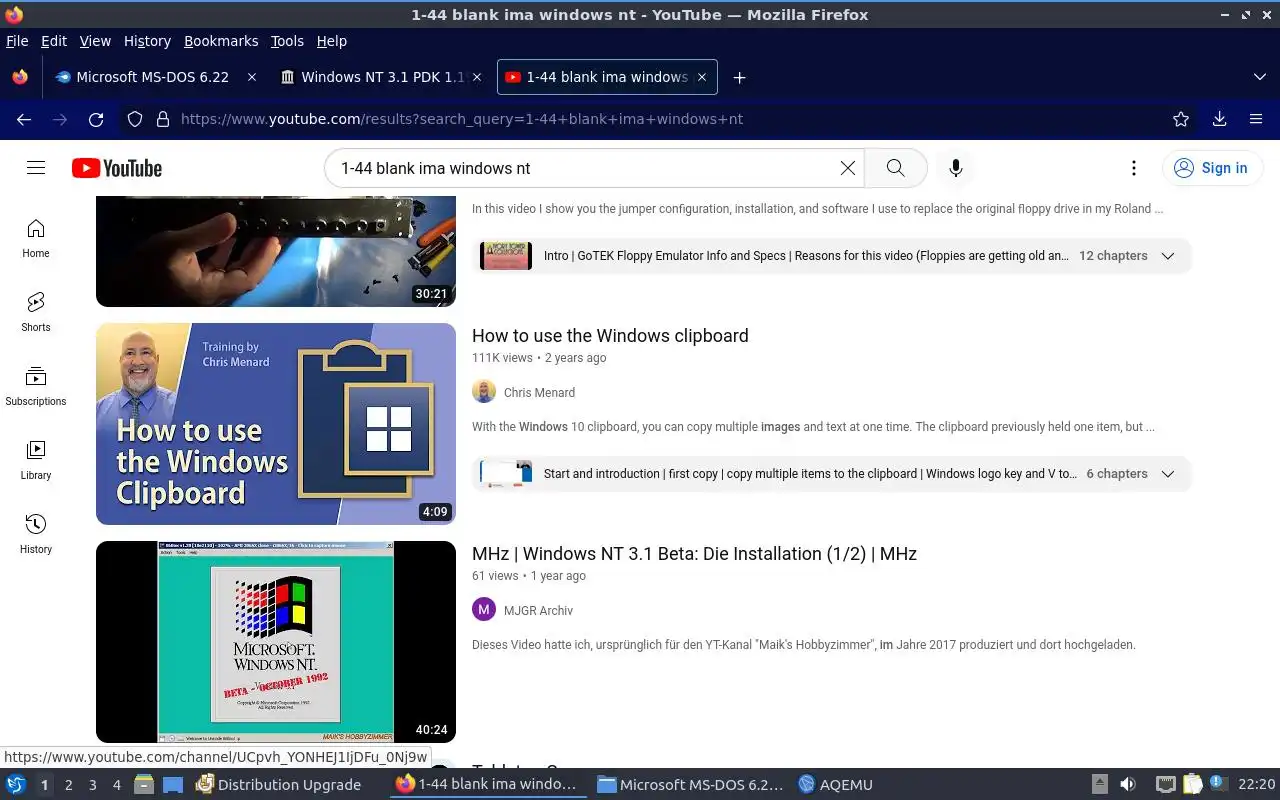Image resolution: width=1280 pixels, height=800 pixels.
Task: Go to Home in the sidebar
Action: (x=36, y=238)
